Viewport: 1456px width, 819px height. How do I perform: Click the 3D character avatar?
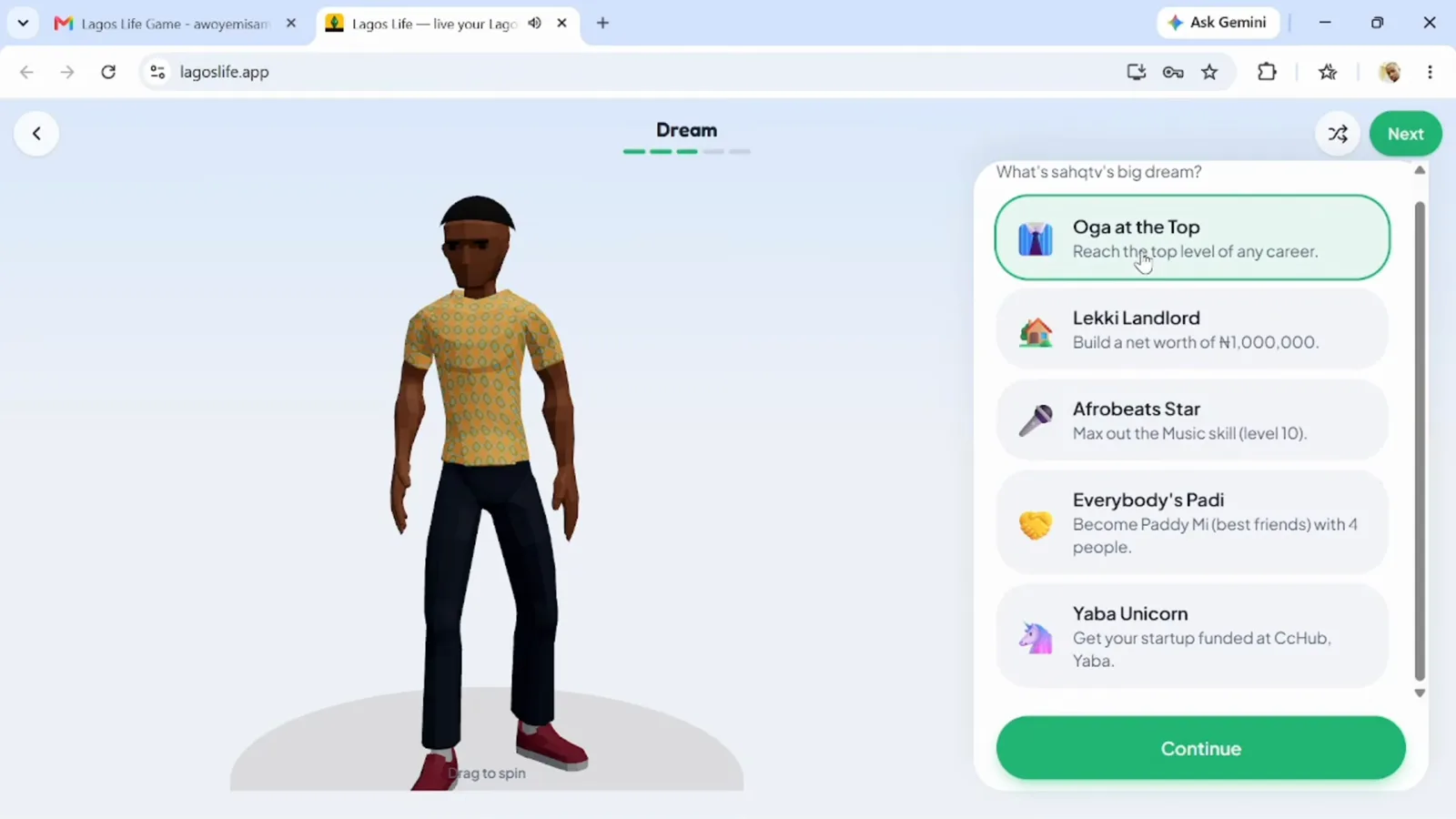point(487,491)
